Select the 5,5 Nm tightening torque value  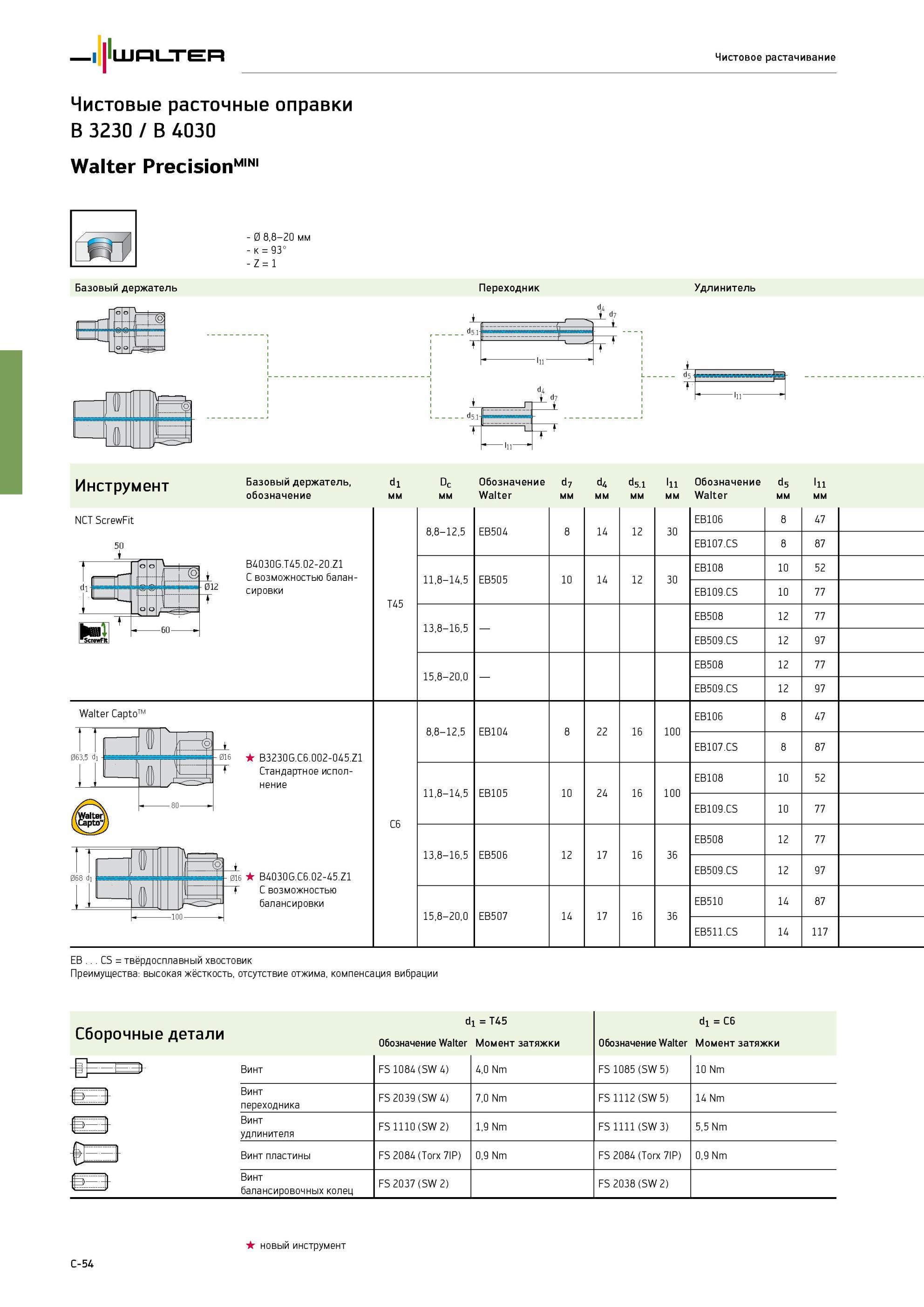pos(711,1127)
